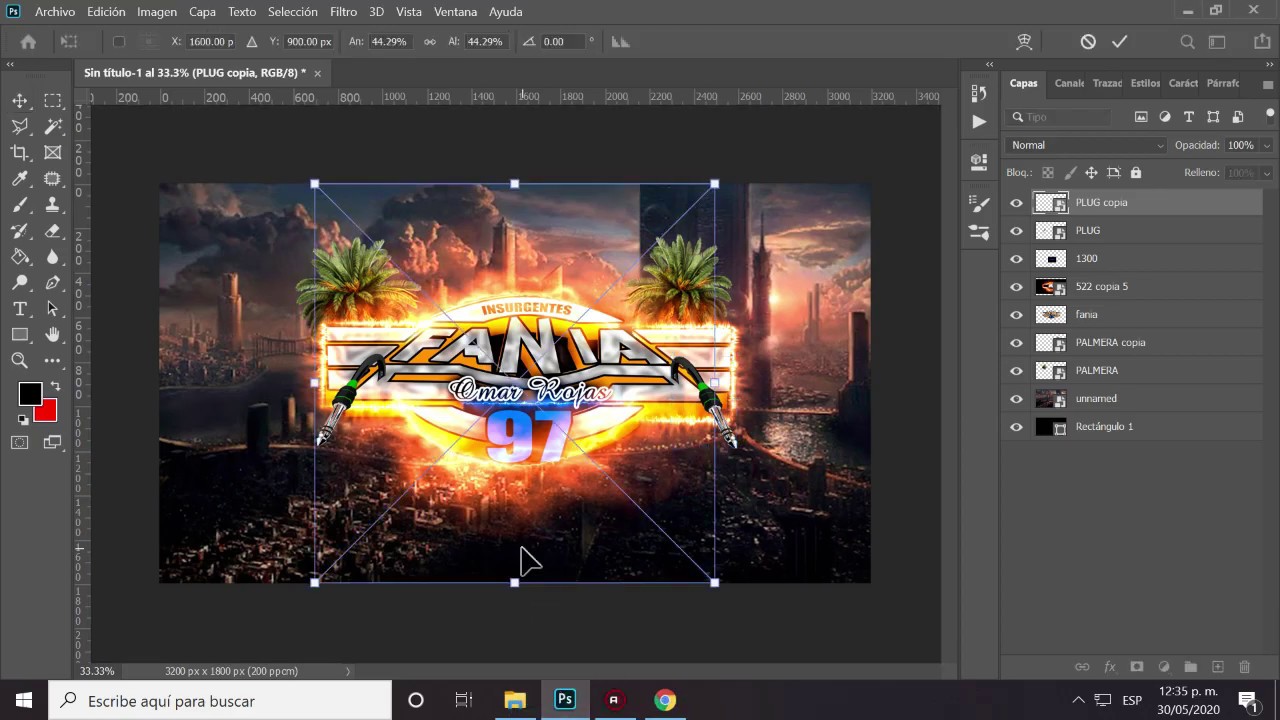Expand the status bar info arrow
The width and height of the screenshot is (1280, 720).
pos(348,671)
